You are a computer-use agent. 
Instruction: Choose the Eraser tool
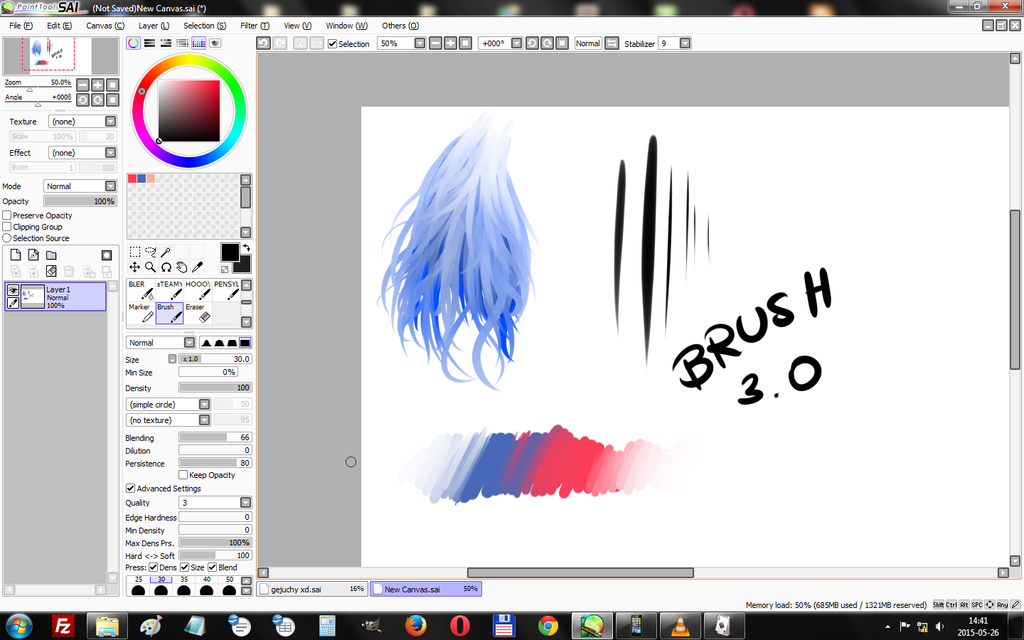pos(197,313)
